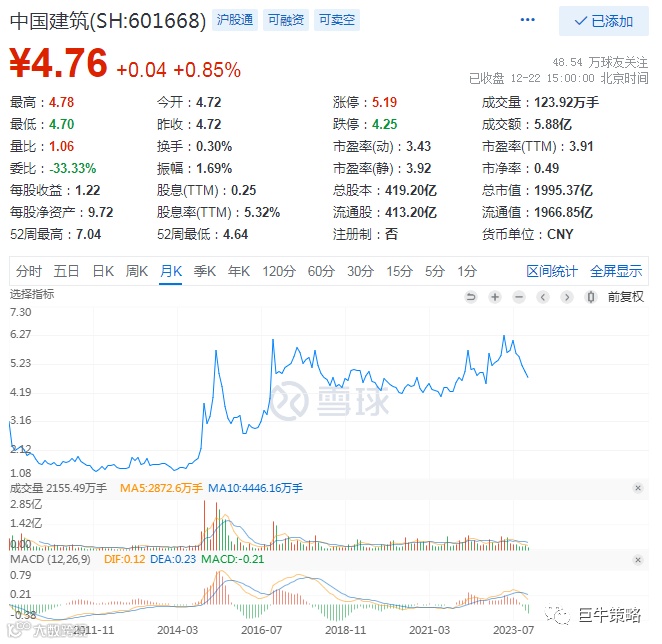Click the 2023-07 date axis label
The width and height of the screenshot is (662, 644).
click(x=513, y=630)
